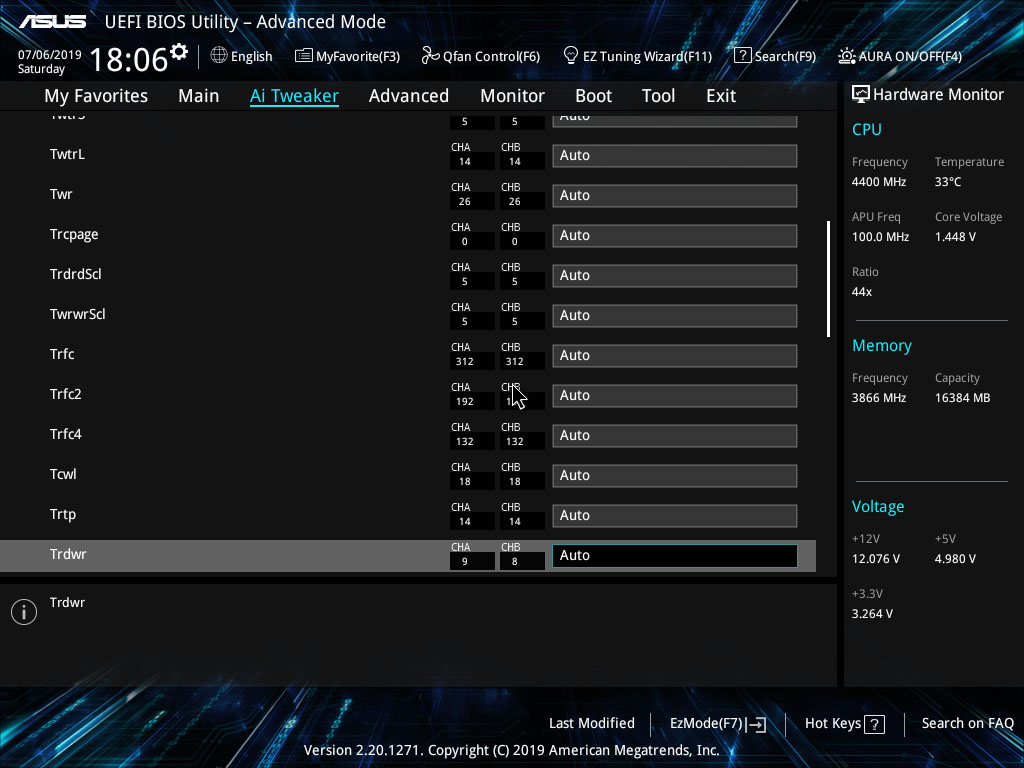The width and height of the screenshot is (1024, 768).
Task: Click the 07/06/2019 date text
Action: [50, 55]
